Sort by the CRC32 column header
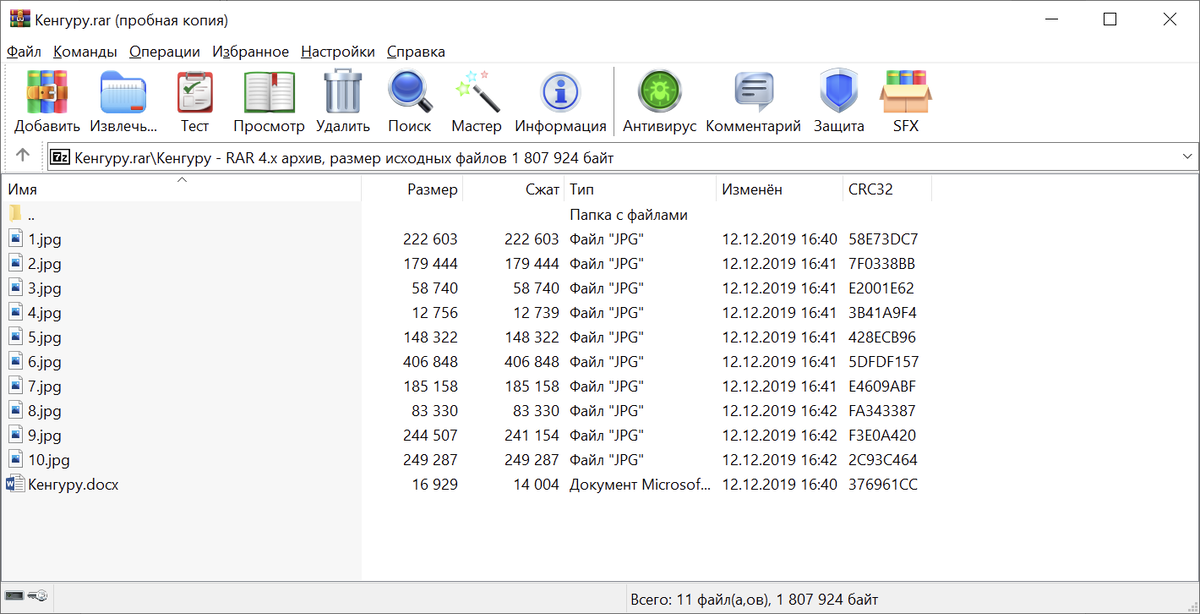Image resolution: width=1200 pixels, height=614 pixels. (887, 189)
